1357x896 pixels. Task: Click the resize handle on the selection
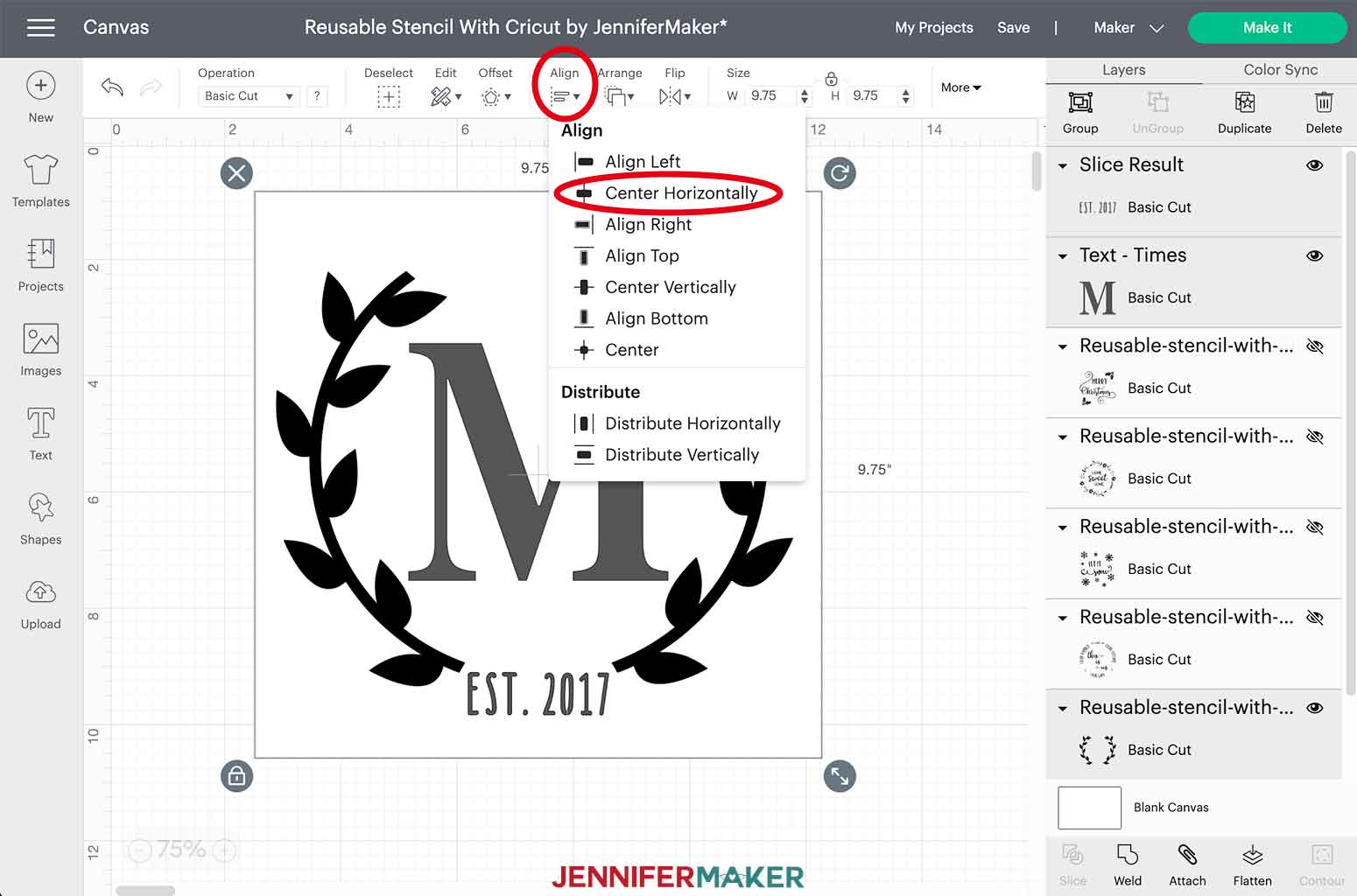[840, 776]
